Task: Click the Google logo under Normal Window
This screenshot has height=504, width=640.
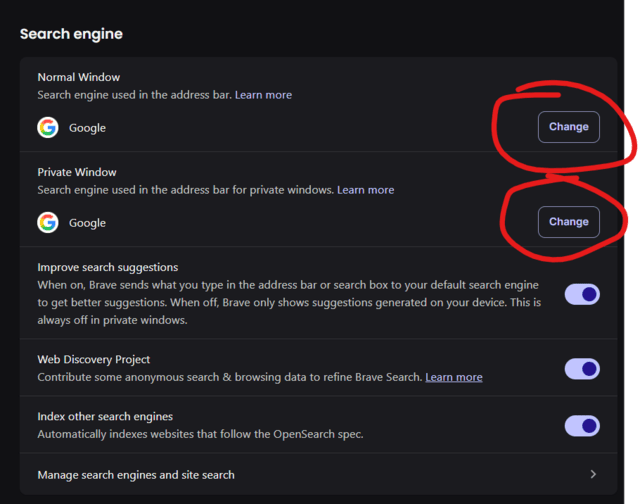Action: (x=48, y=127)
